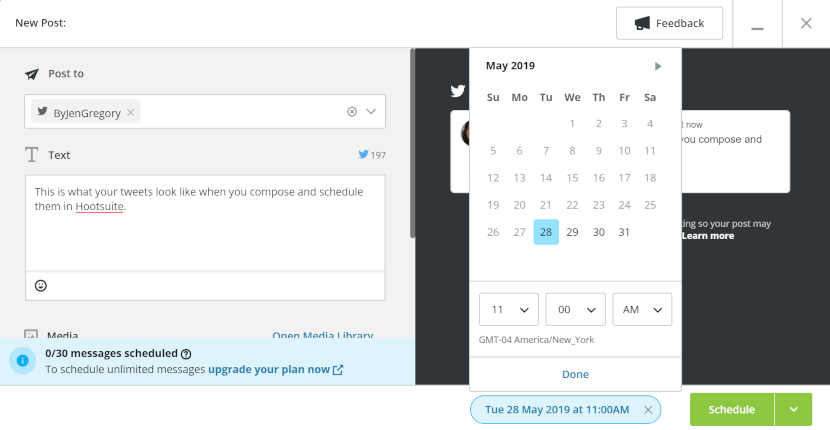Clear all selected profiles circled x
830x430 pixels.
pos(352,112)
